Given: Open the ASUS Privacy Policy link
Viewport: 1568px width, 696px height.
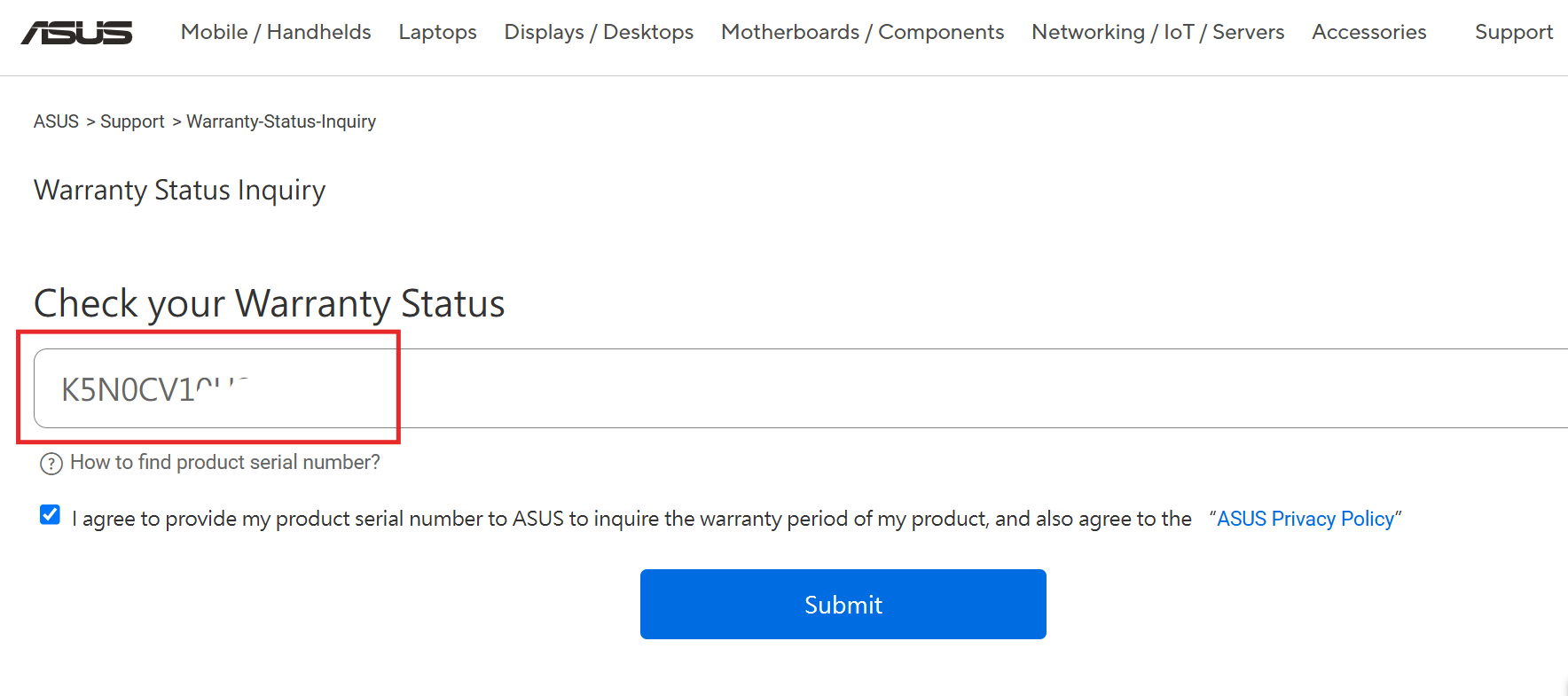Looking at the screenshot, I should [x=1305, y=519].
